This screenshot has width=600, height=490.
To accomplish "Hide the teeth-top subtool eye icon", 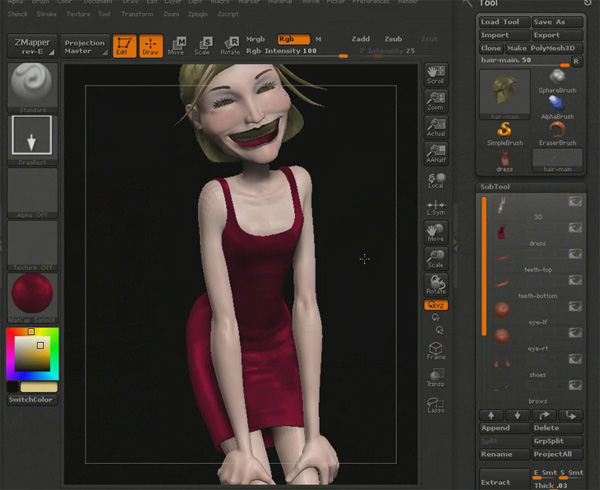I will point(575,254).
